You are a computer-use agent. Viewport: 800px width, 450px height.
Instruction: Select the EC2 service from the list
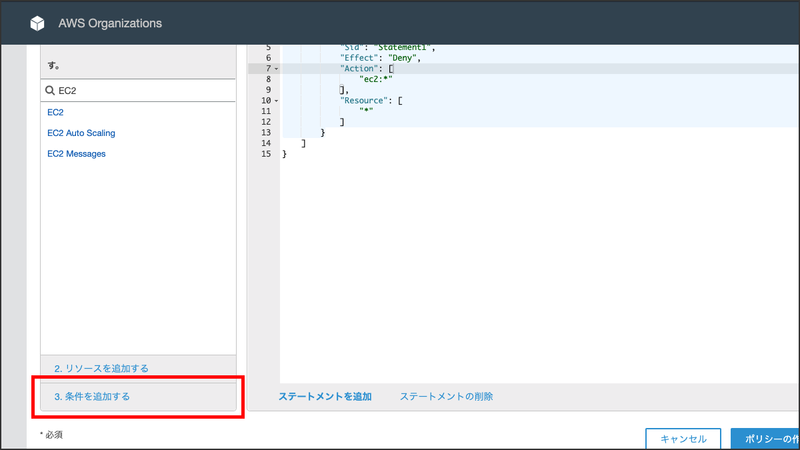55,112
